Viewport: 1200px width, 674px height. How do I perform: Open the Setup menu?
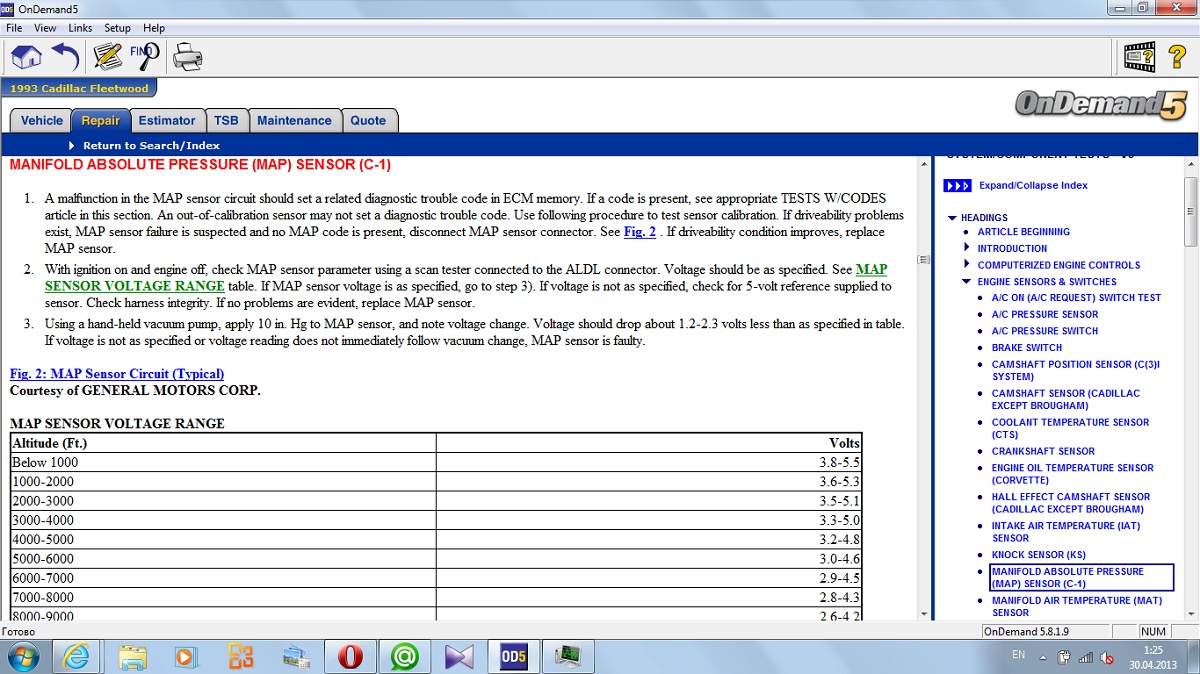pyautogui.click(x=117, y=28)
